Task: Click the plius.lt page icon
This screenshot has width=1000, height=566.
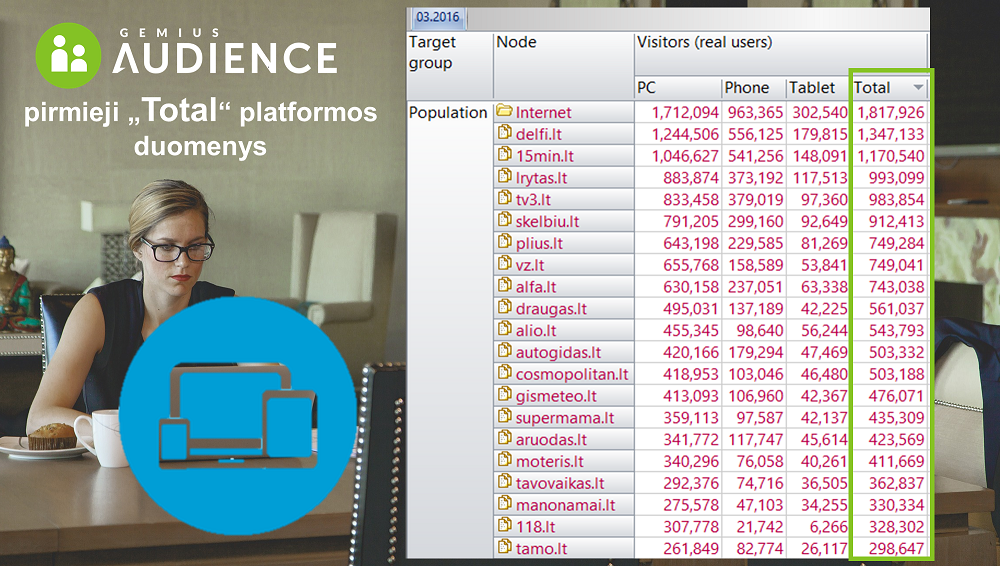Action: pyautogui.click(x=504, y=242)
